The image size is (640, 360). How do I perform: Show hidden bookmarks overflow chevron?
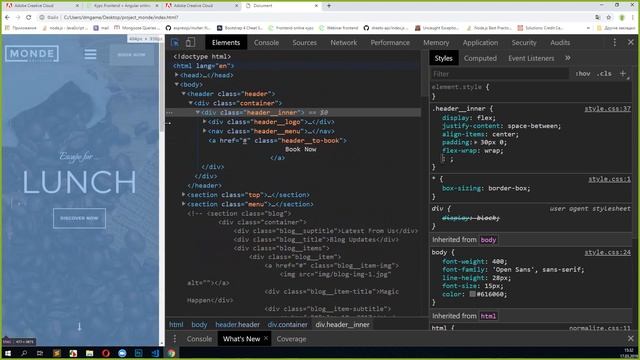tap(588, 28)
